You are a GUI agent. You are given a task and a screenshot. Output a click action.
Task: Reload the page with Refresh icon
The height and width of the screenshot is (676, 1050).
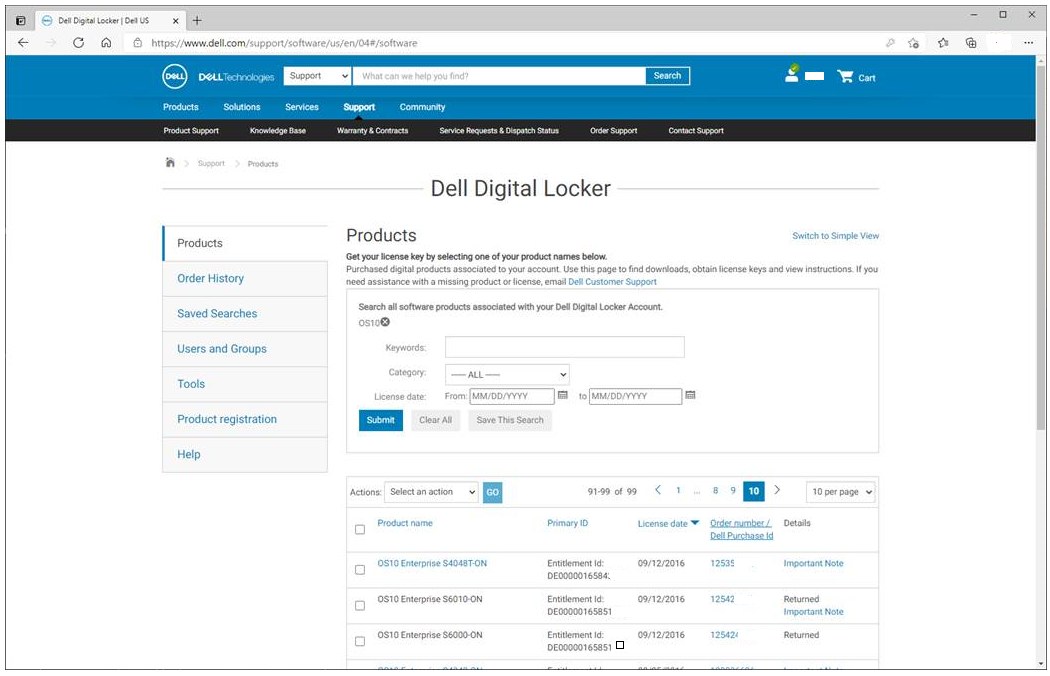tap(78, 43)
